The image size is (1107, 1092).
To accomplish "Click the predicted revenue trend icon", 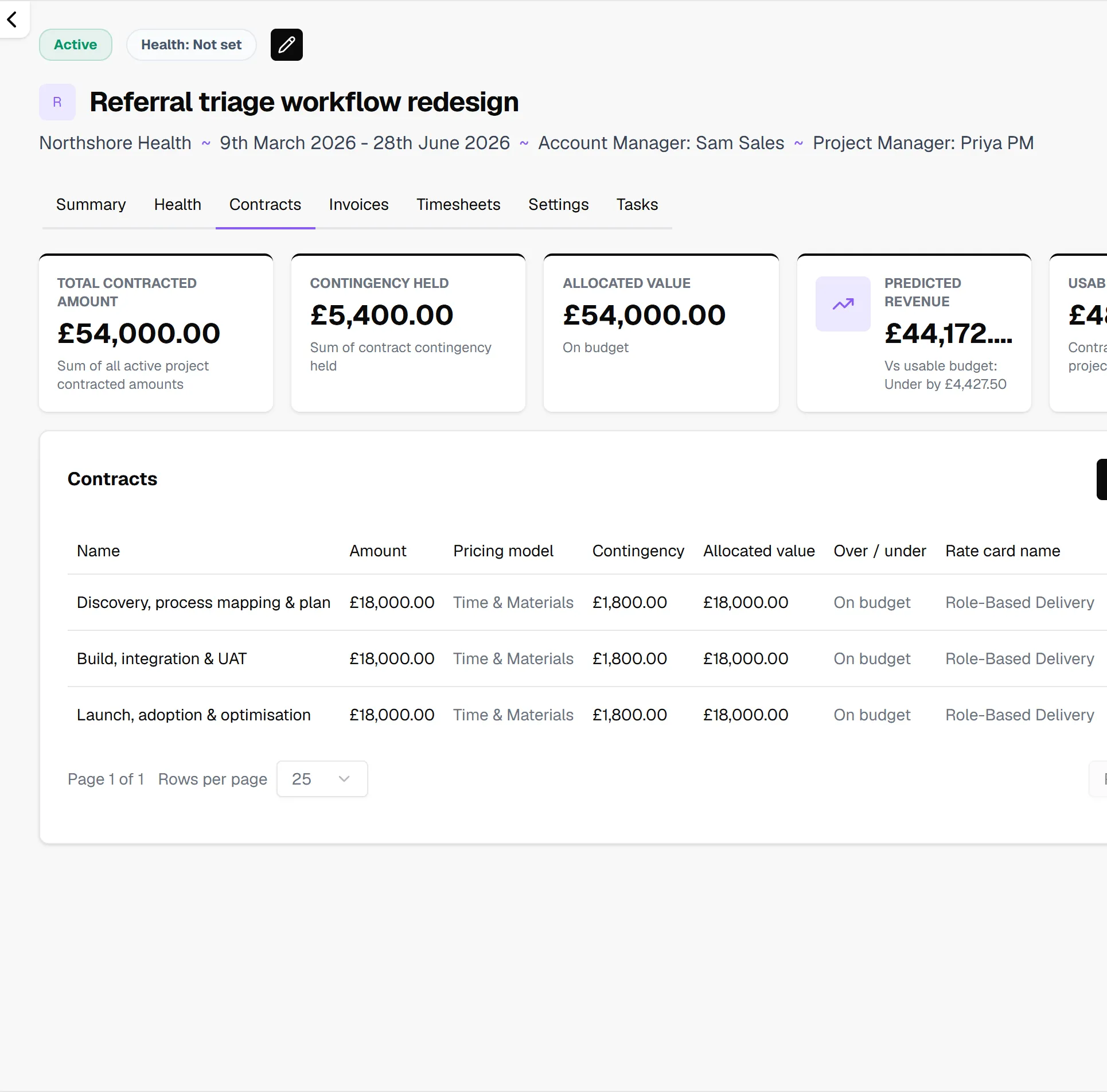I will pyautogui.click(x=843, y=304).
